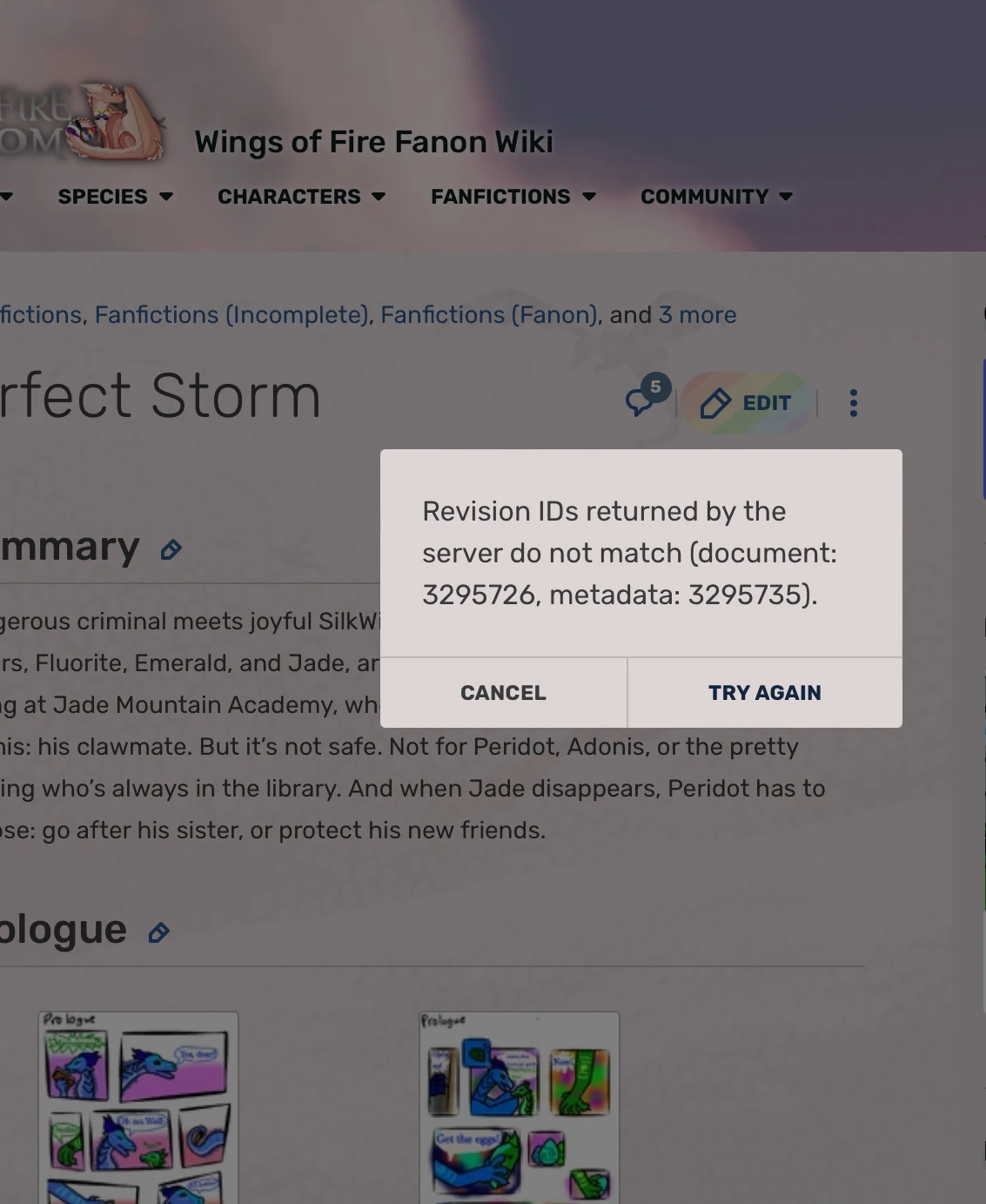Edit the Summary section via its pencil icon
Screen dimensions: 986x1204
coord(171,549)
